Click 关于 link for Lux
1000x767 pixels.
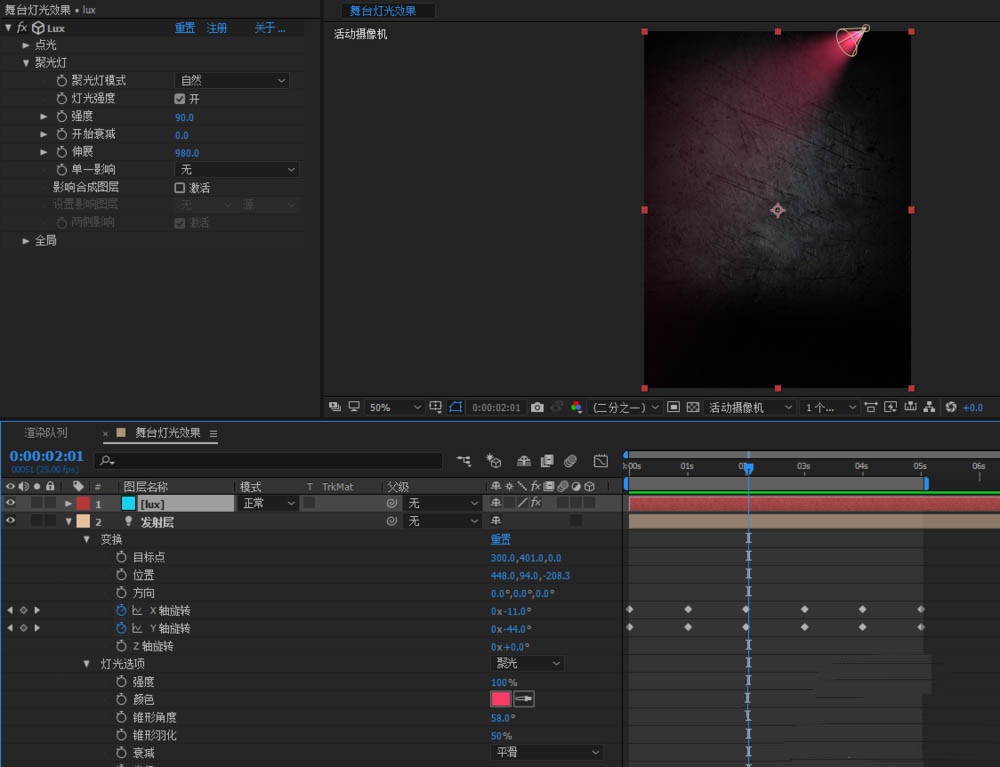click(x=270, y=27)
